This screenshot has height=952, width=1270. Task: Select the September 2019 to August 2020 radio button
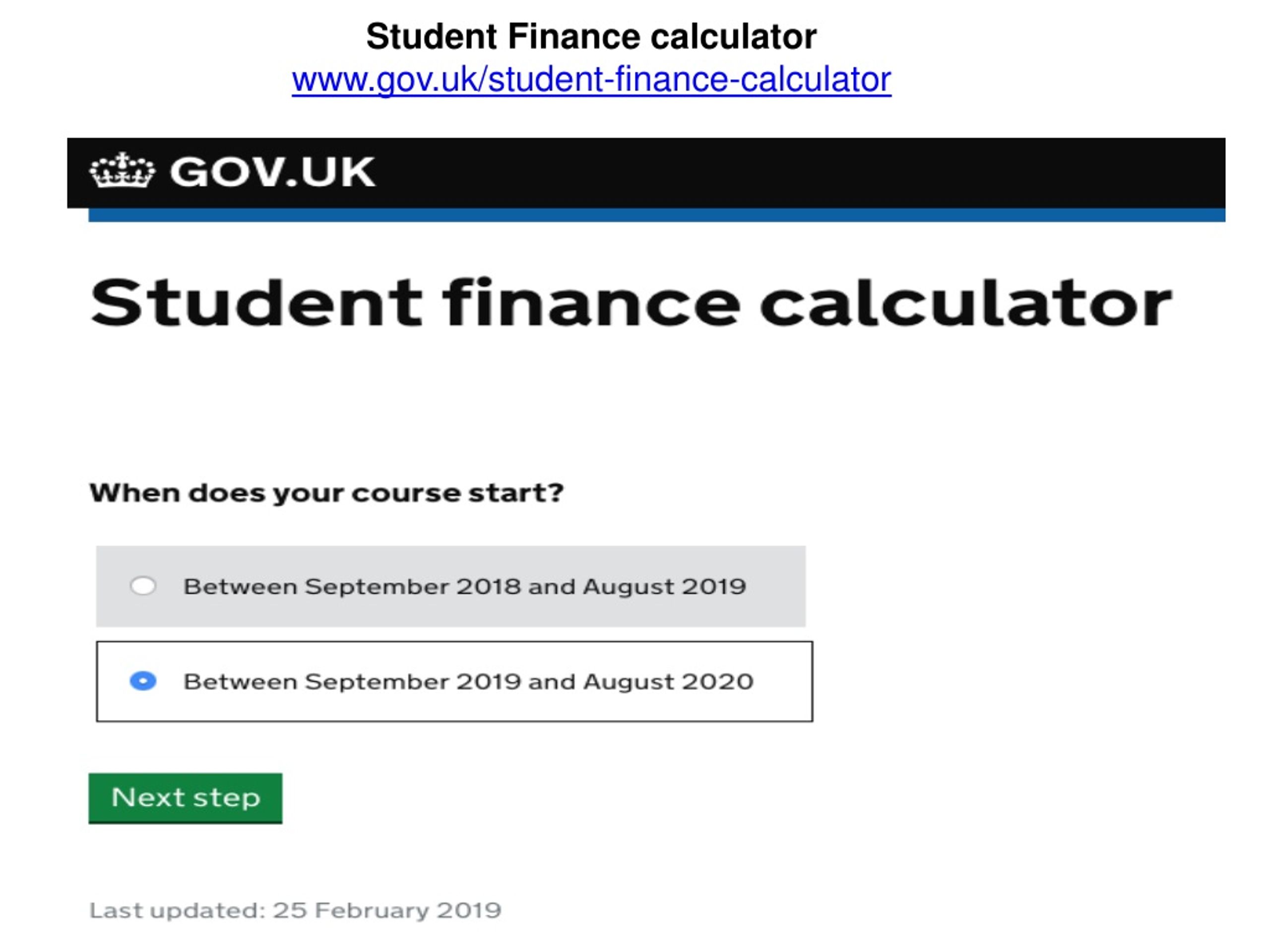[x=143, y=681]
